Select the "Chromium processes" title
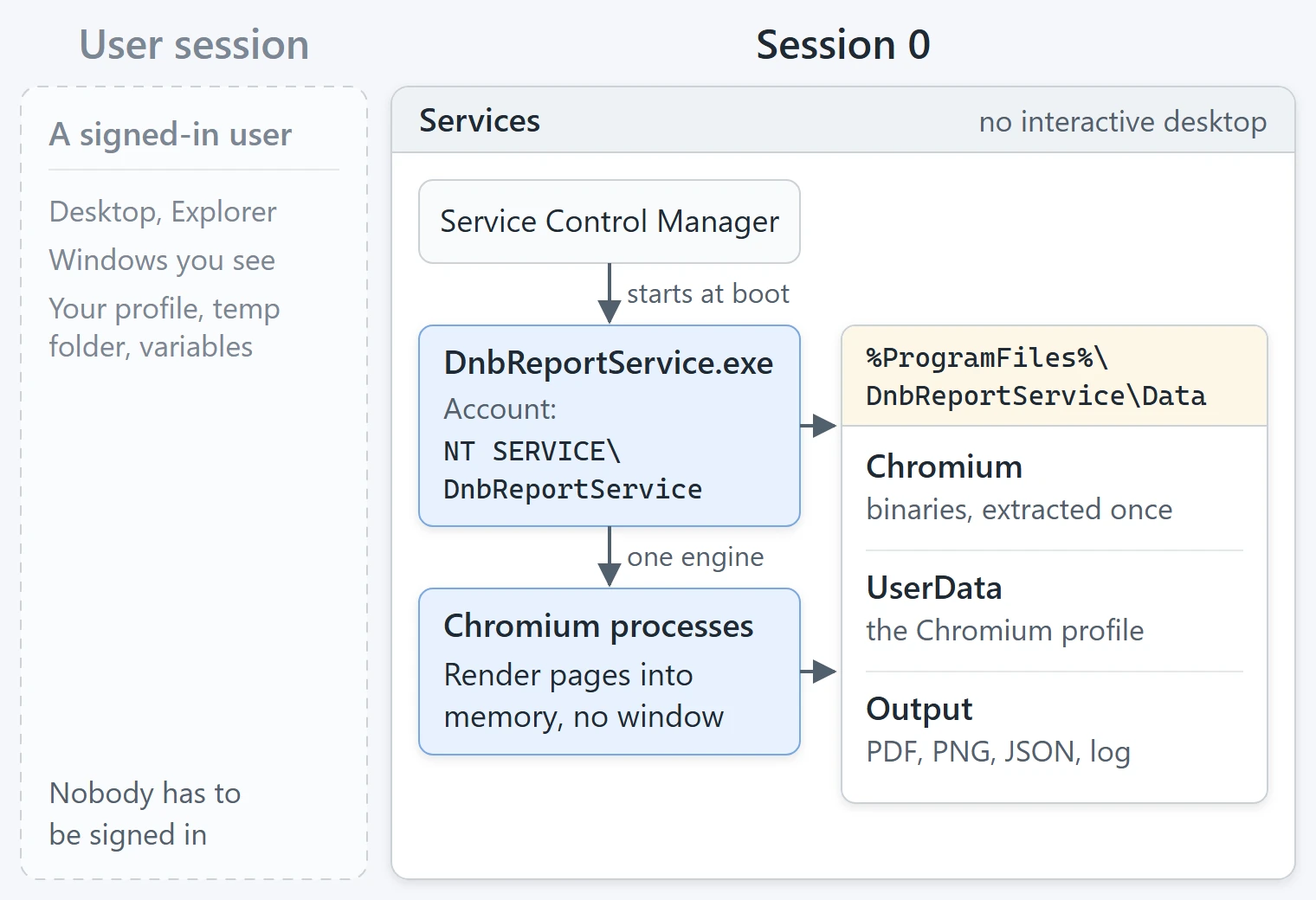The image size is (1316, 900). (599, 627)
